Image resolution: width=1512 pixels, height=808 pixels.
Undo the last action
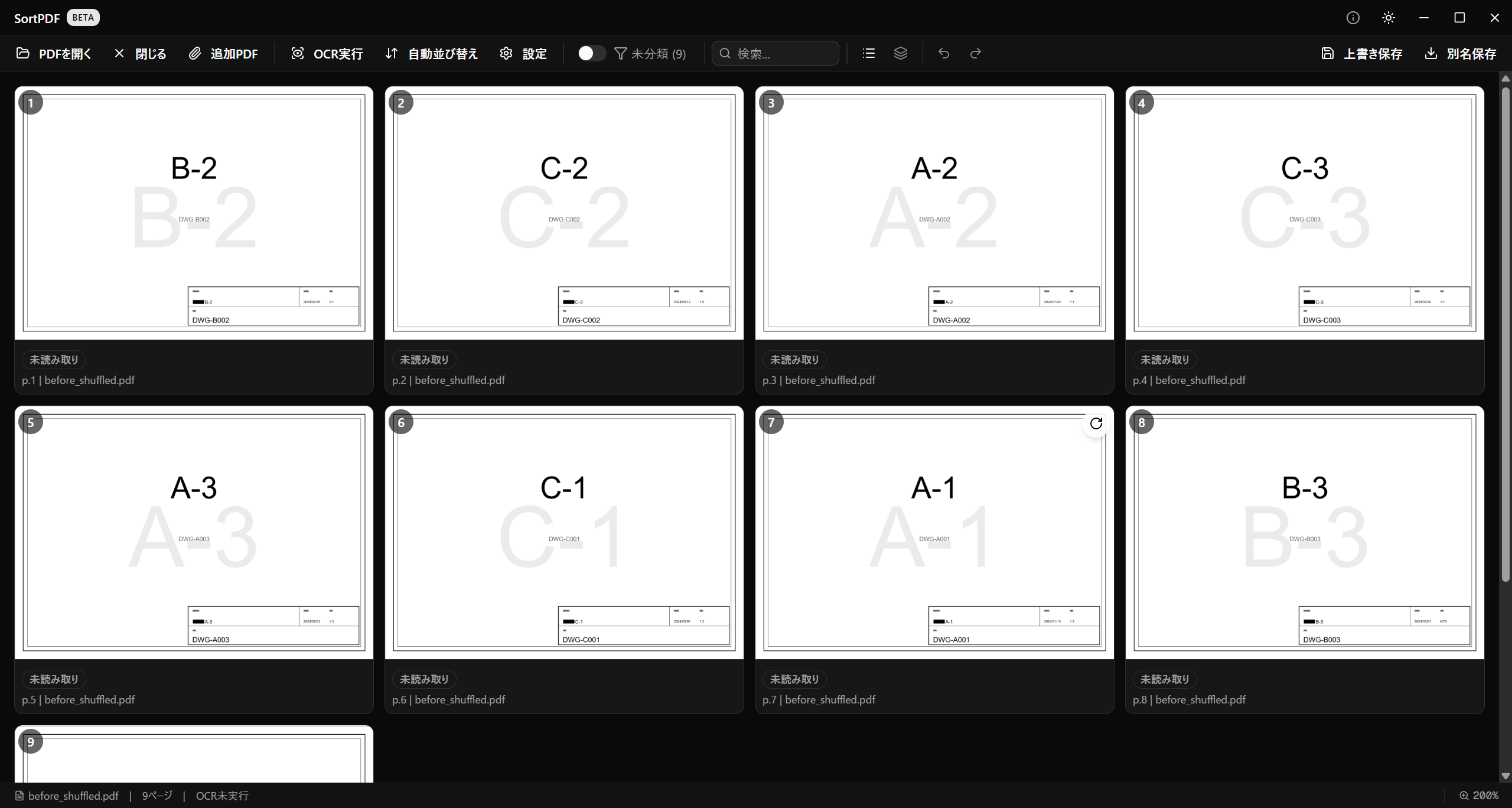[943, 53]
